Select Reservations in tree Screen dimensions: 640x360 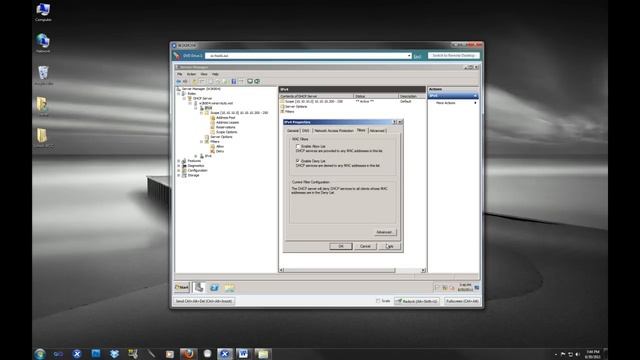[225, 127]
